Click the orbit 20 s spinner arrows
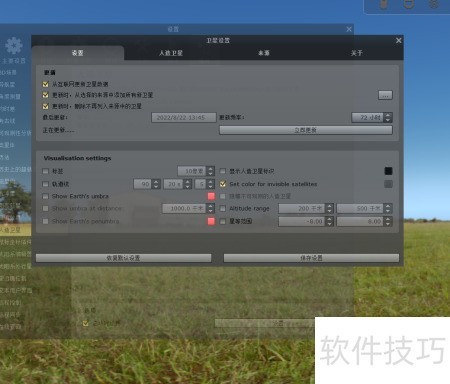 (188, 184)
